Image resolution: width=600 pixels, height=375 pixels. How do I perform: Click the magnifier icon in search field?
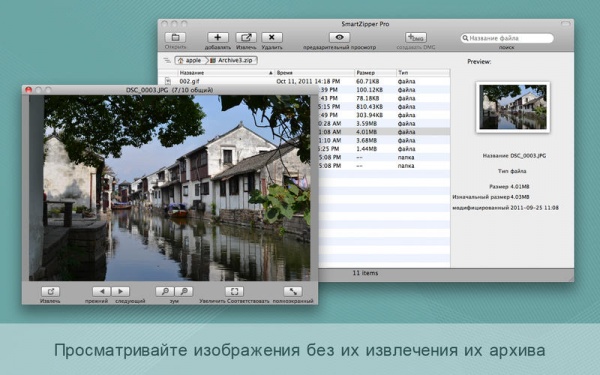pyautogui.click(x=465, y=38)
